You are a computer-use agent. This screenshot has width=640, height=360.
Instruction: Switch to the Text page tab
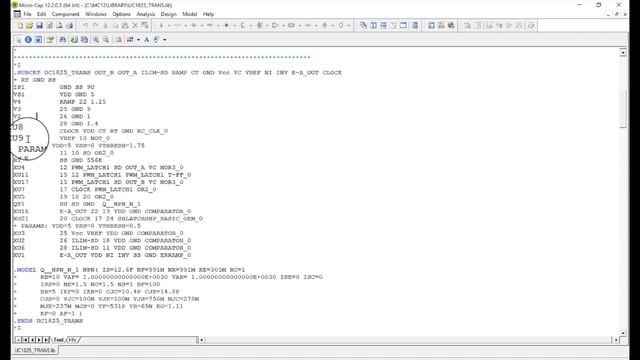(x=59, y=340)
